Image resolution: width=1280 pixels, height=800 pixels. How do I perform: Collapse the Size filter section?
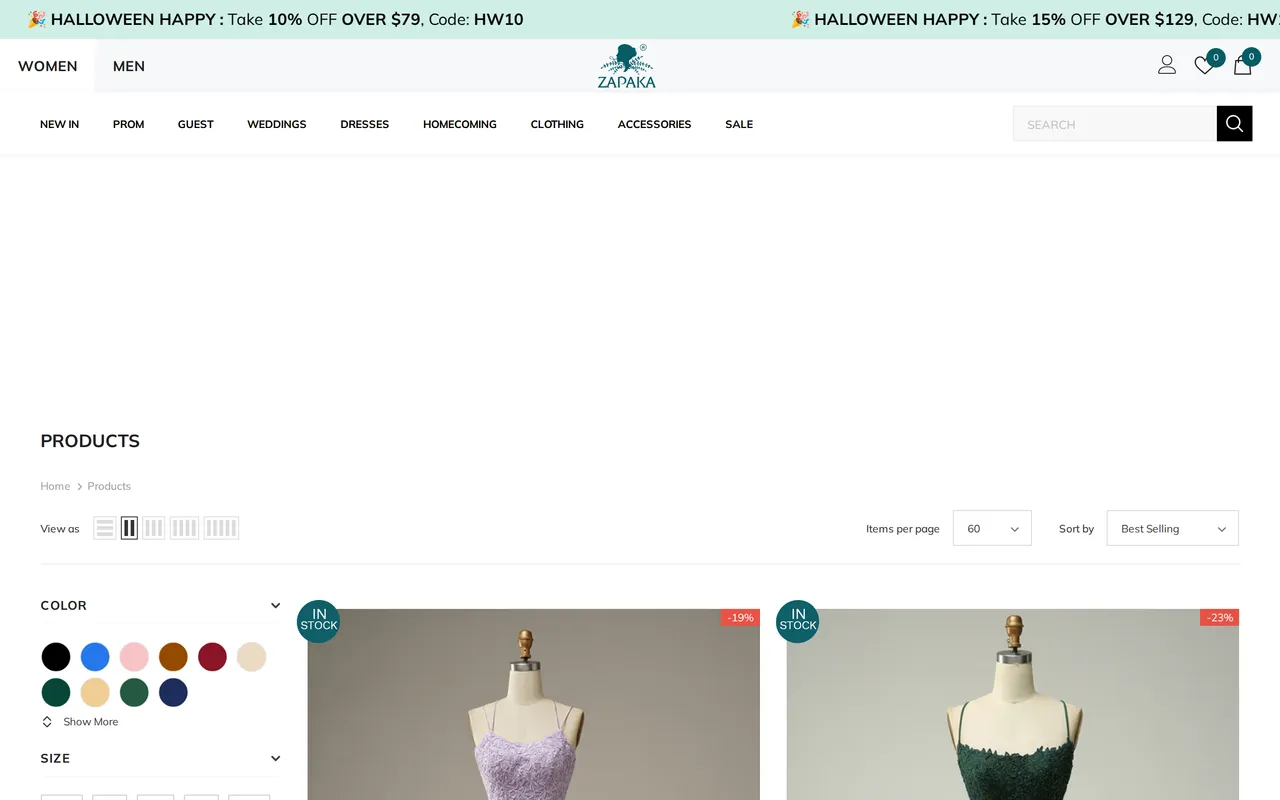[275, 758]
